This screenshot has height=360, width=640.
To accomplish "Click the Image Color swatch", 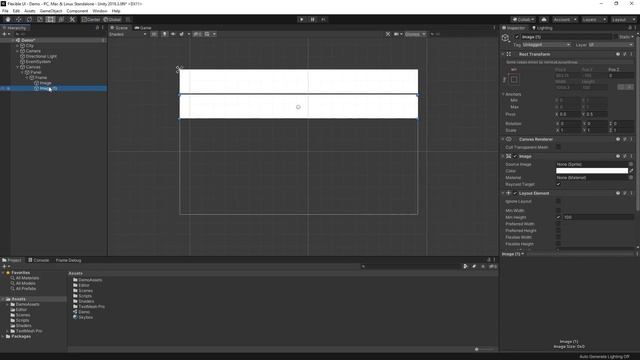I will click(592, 171).
